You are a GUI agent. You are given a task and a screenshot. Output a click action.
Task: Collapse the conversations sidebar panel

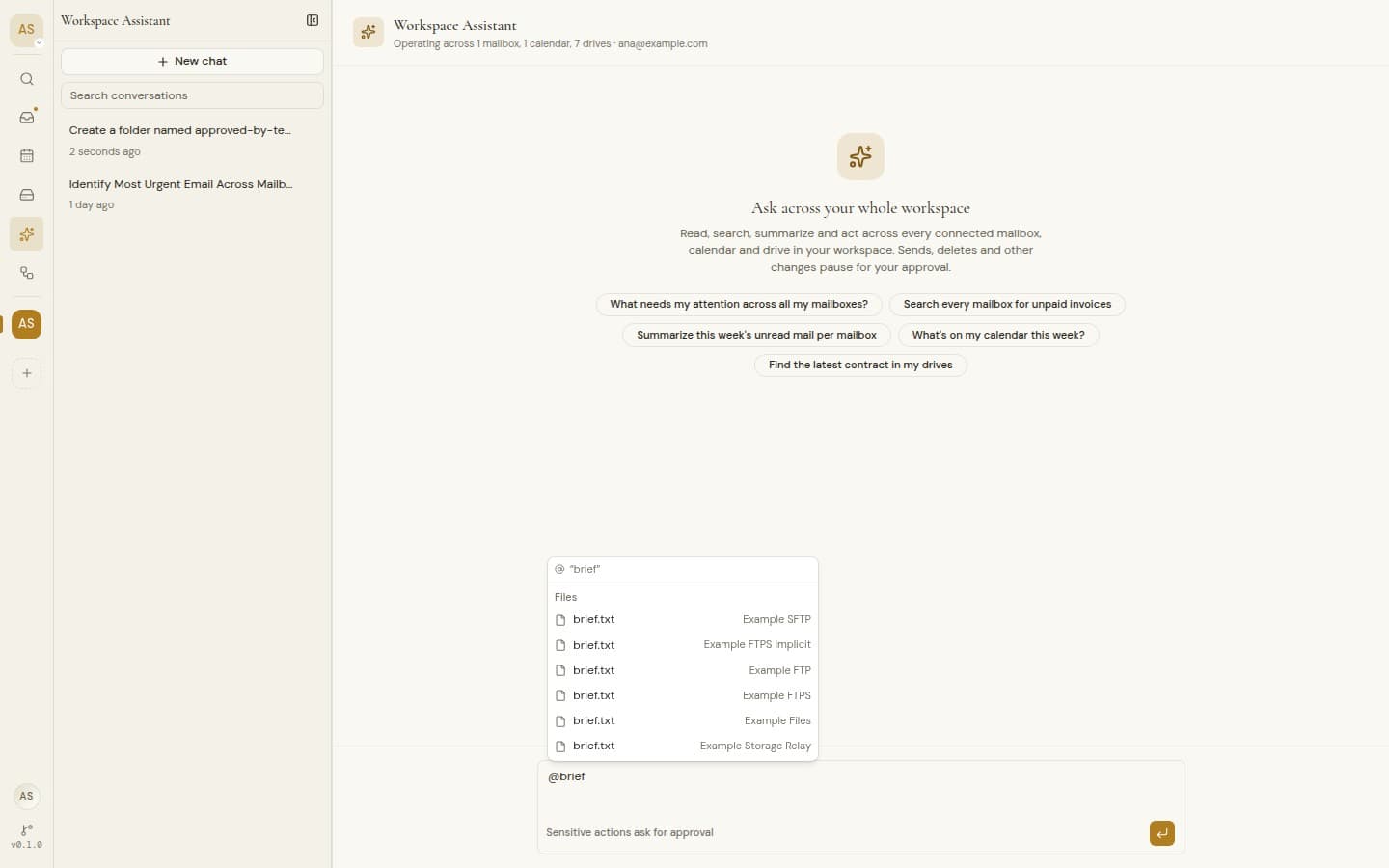point(313,20)
